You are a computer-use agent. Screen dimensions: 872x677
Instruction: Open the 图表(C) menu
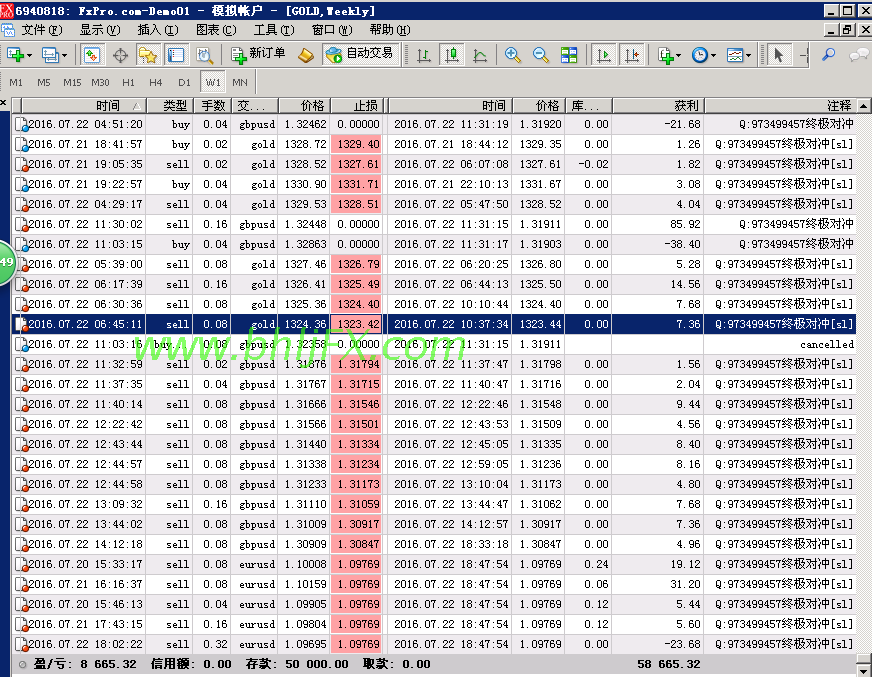216,29
